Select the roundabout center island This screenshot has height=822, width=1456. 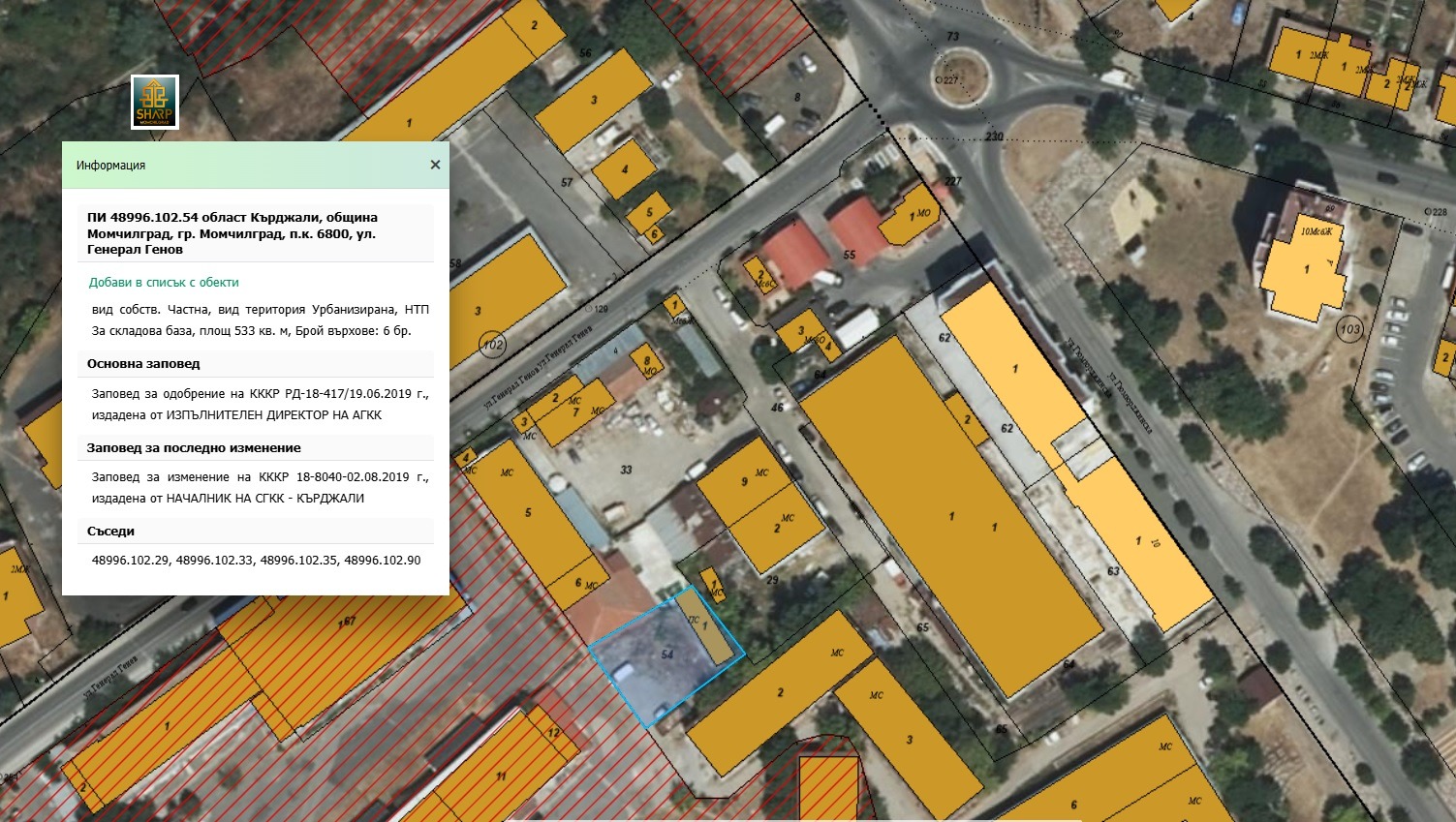pyautogui.click(x=960, y=74)
